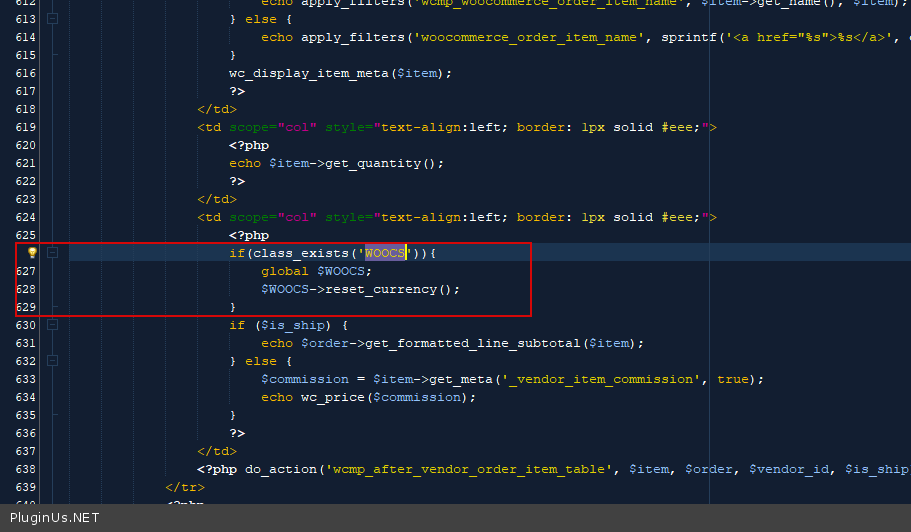Click '$vendor_id' argument on line 638
911x532 pixels.
click(789, 469)
